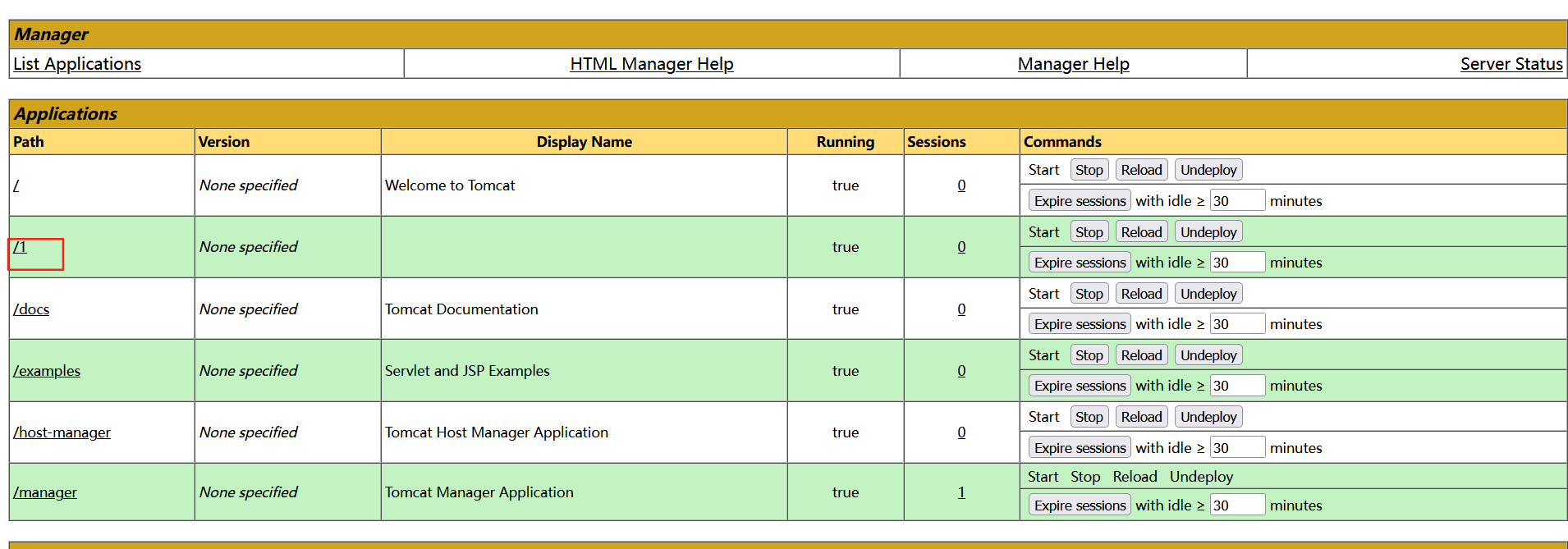Reload the /1 application

click(x=1141, y=232)
